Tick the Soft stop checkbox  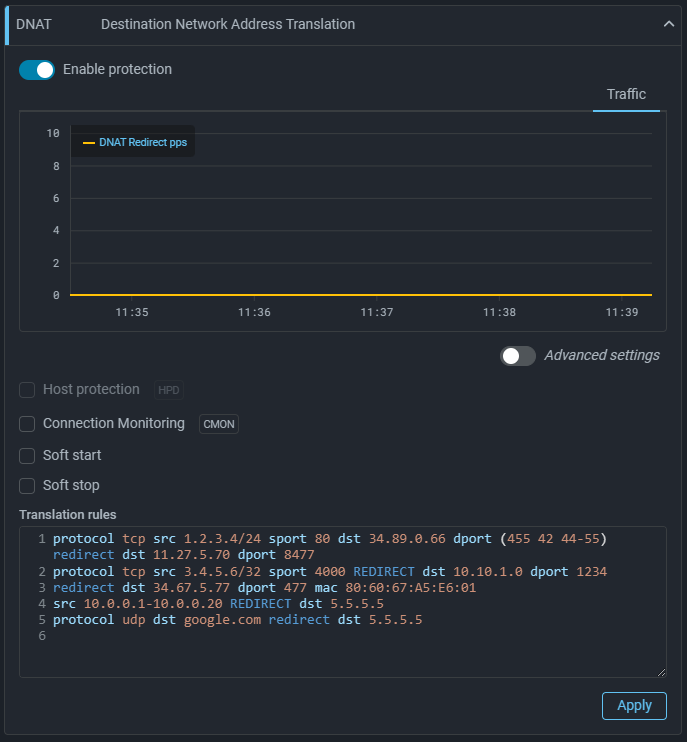click(x=27, y=486)
